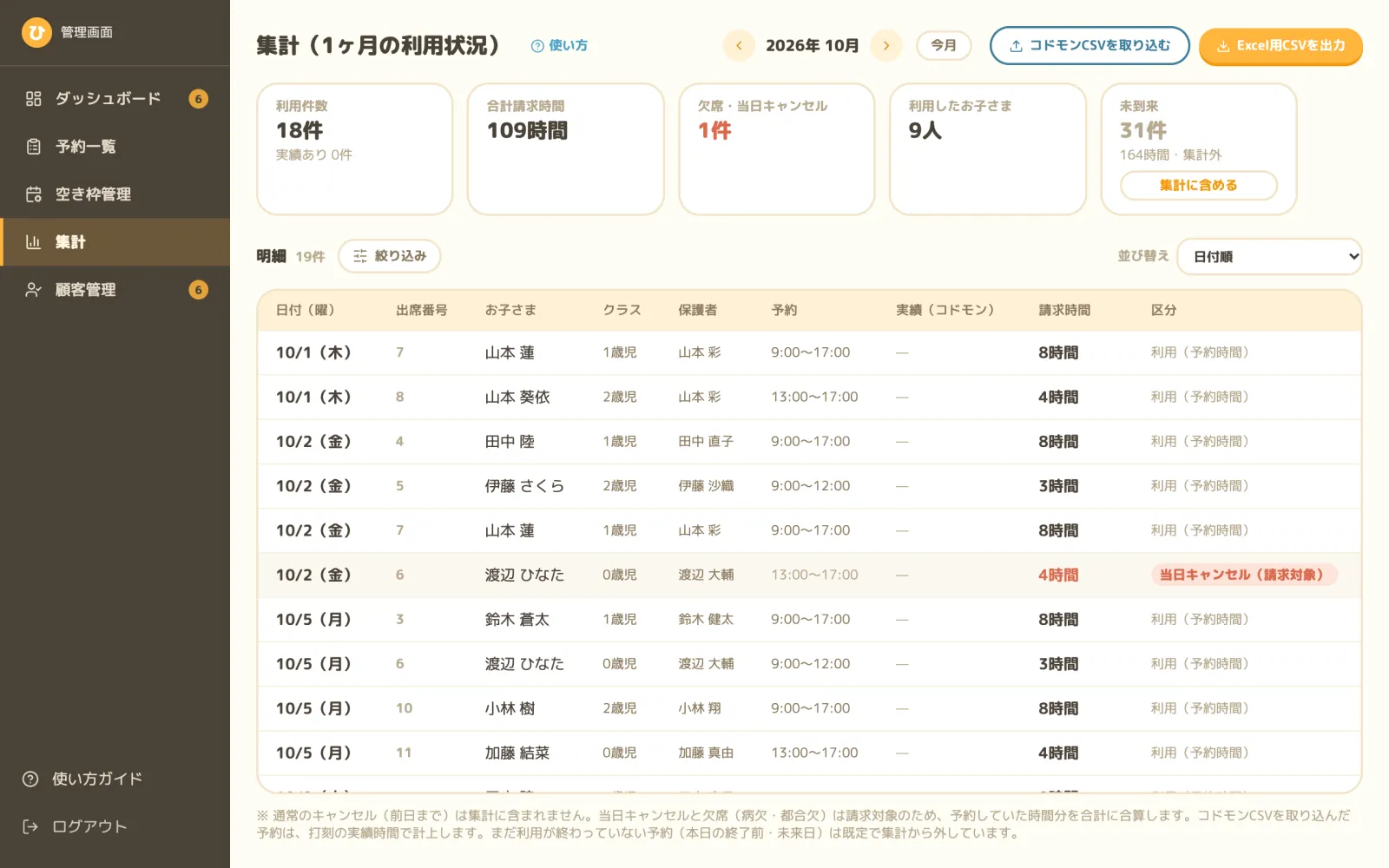The image size is (1389, 868).
Task: Click the ダッシュボード grid icon
Action: (x=34, y=99)
